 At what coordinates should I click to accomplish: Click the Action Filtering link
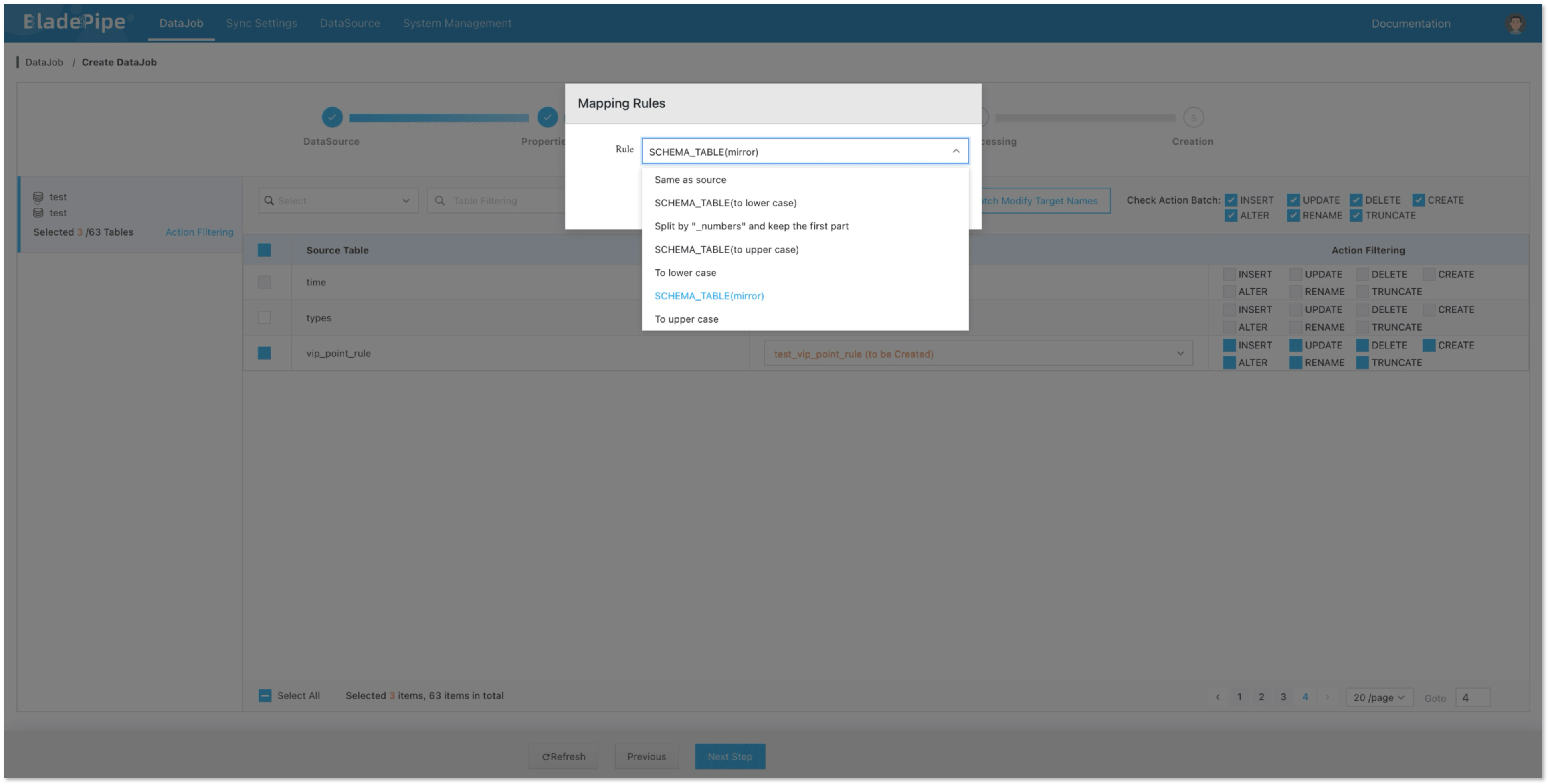coord(200,232)
